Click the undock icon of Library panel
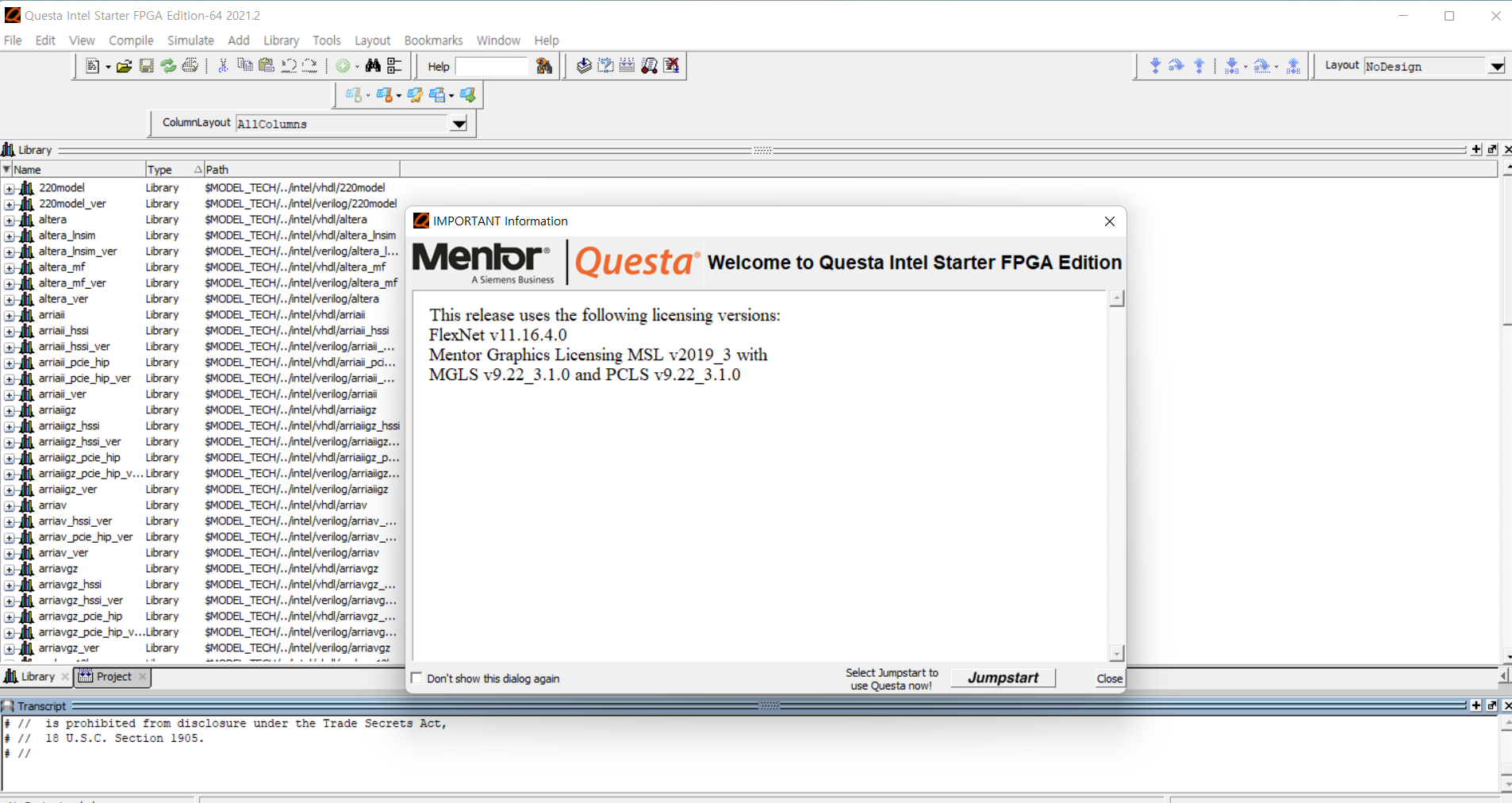Image resolution: width=1512 pixels, height=803 pixels. pos(1492,149)
